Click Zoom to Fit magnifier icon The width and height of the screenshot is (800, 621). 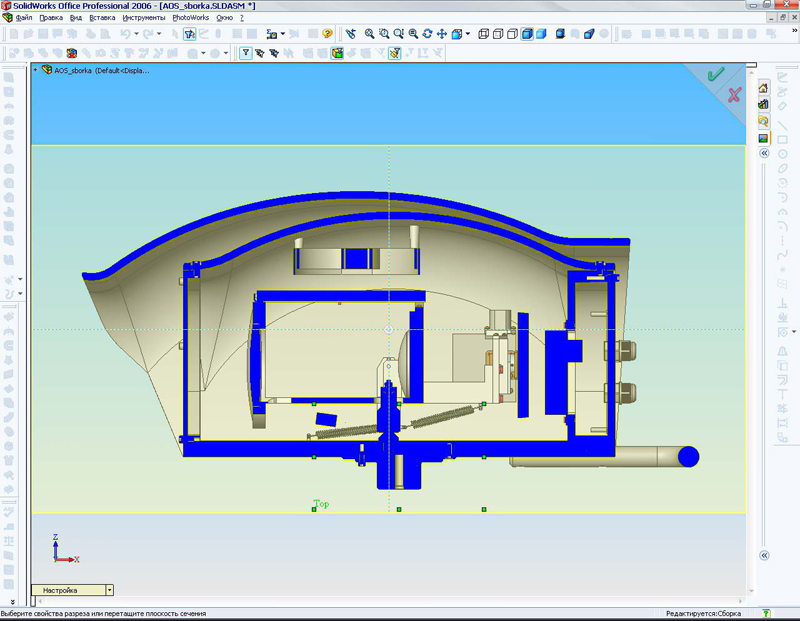click(x=369, y=34)
